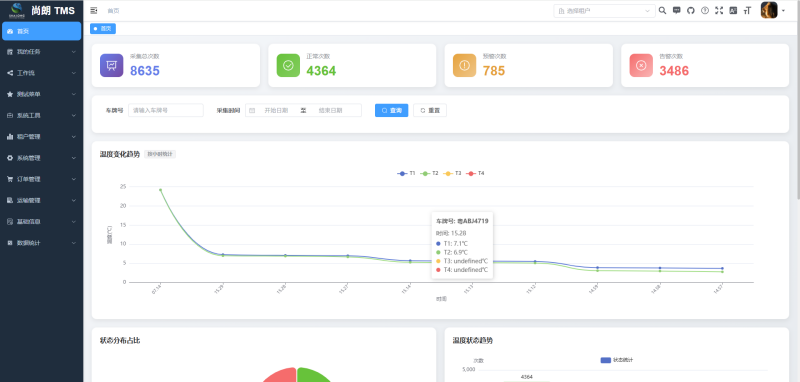Open the language switch icon in the header
Image resolution: width=800 pixels, height=382 pixels.
(x=733, y=10)
